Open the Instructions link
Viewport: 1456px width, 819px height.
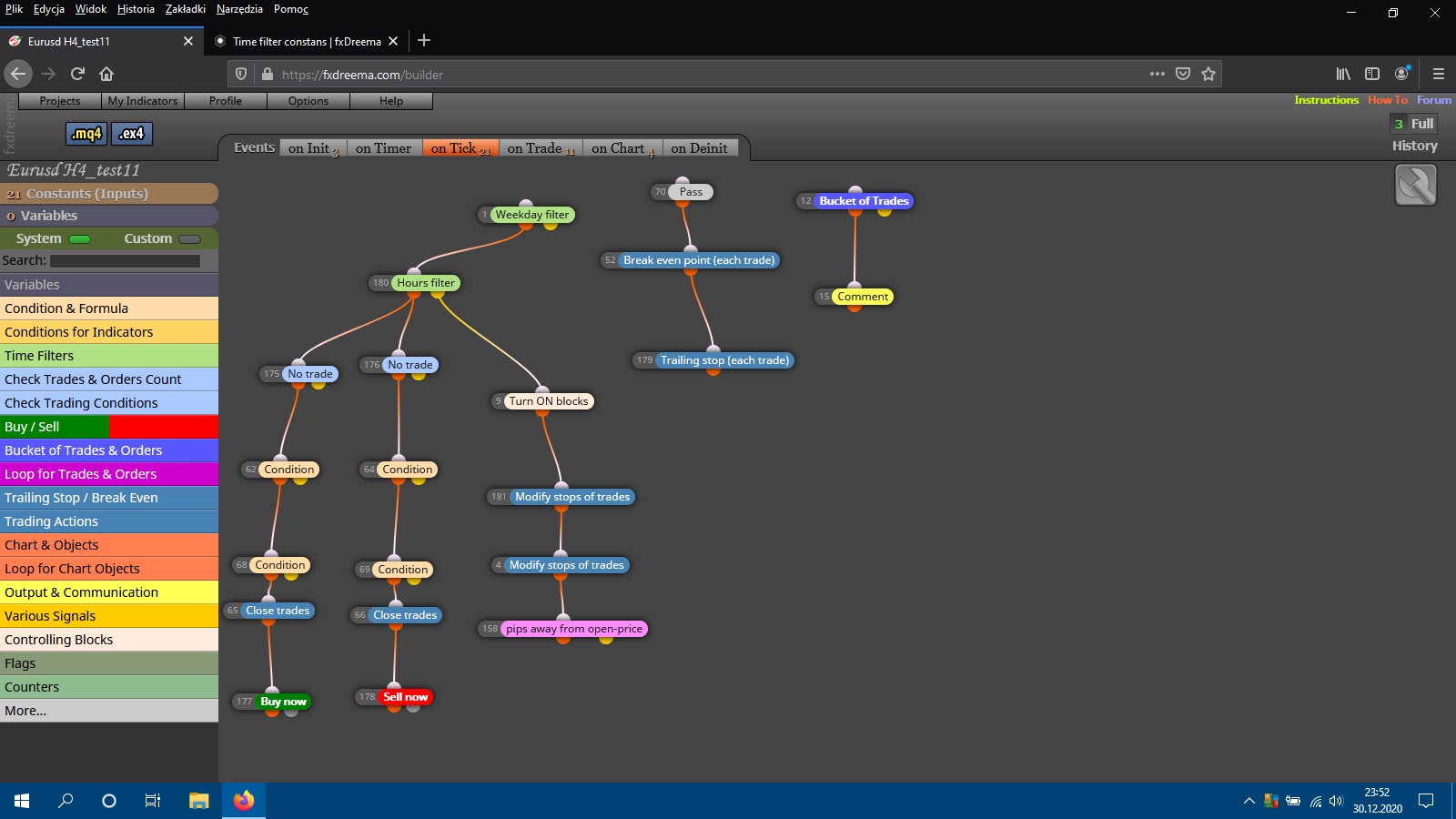(1326, 100)
